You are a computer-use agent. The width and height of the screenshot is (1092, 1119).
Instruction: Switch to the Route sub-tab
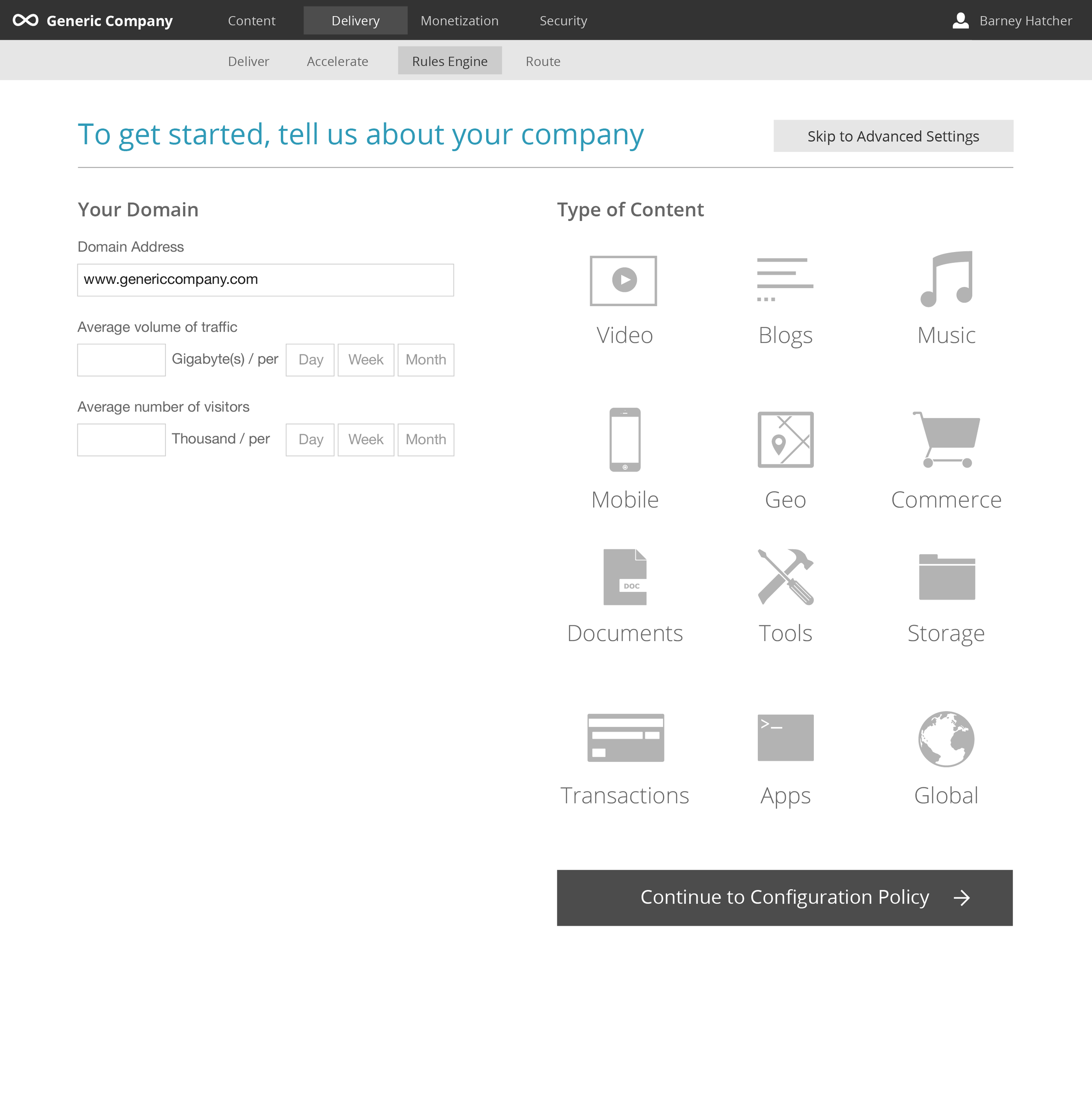point(543,61)
